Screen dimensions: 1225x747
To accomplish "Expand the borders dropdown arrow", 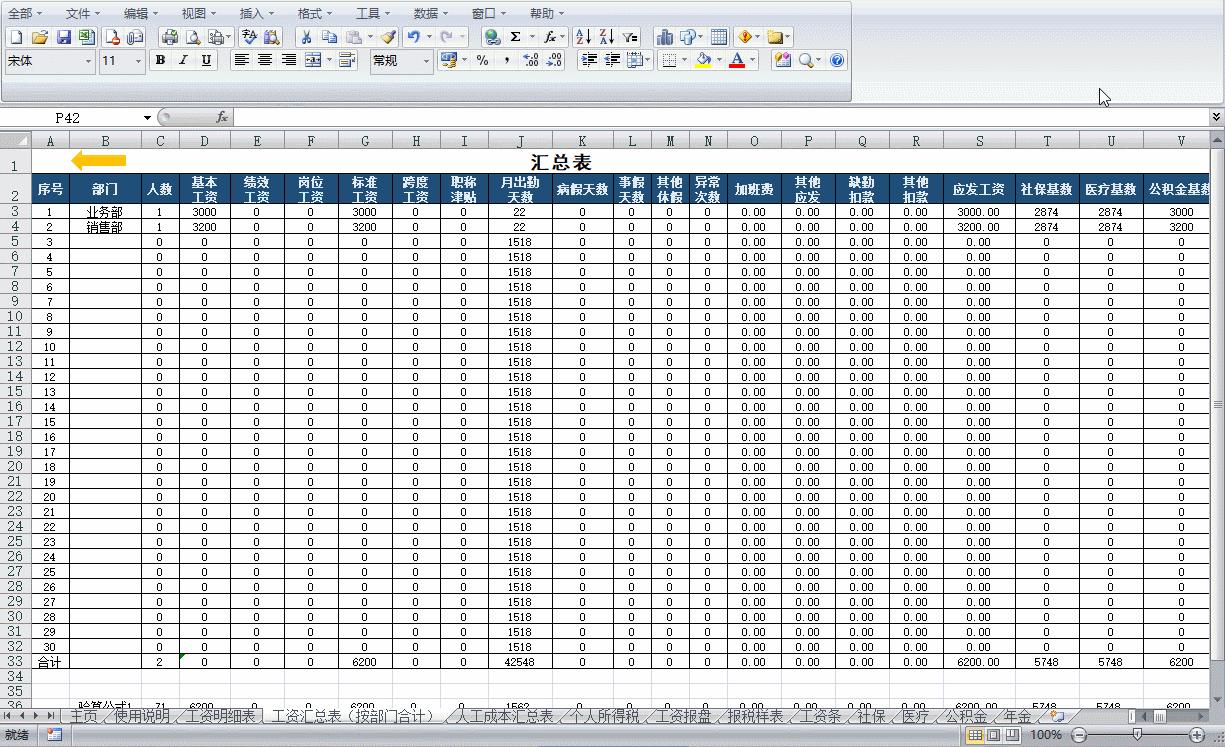I will pyautogui.click(x=684, y=60).
